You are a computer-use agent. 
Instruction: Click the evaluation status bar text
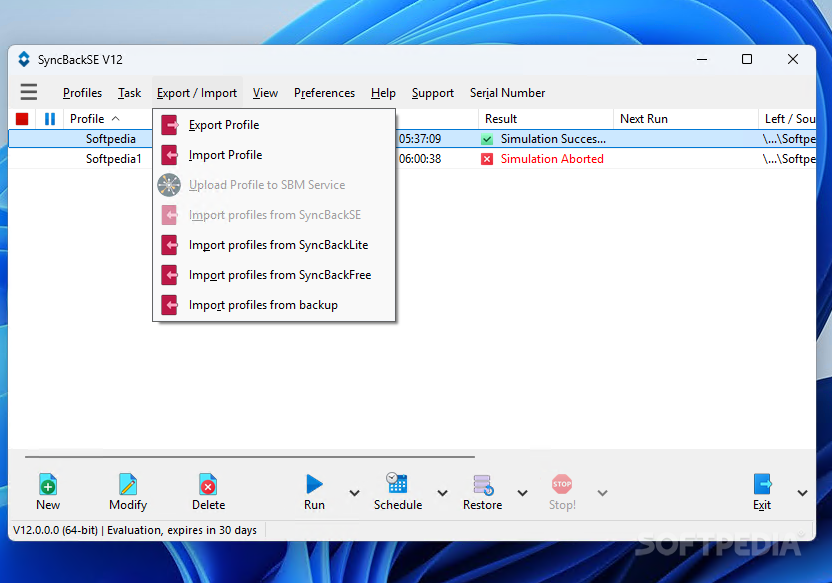coord(135,530)
